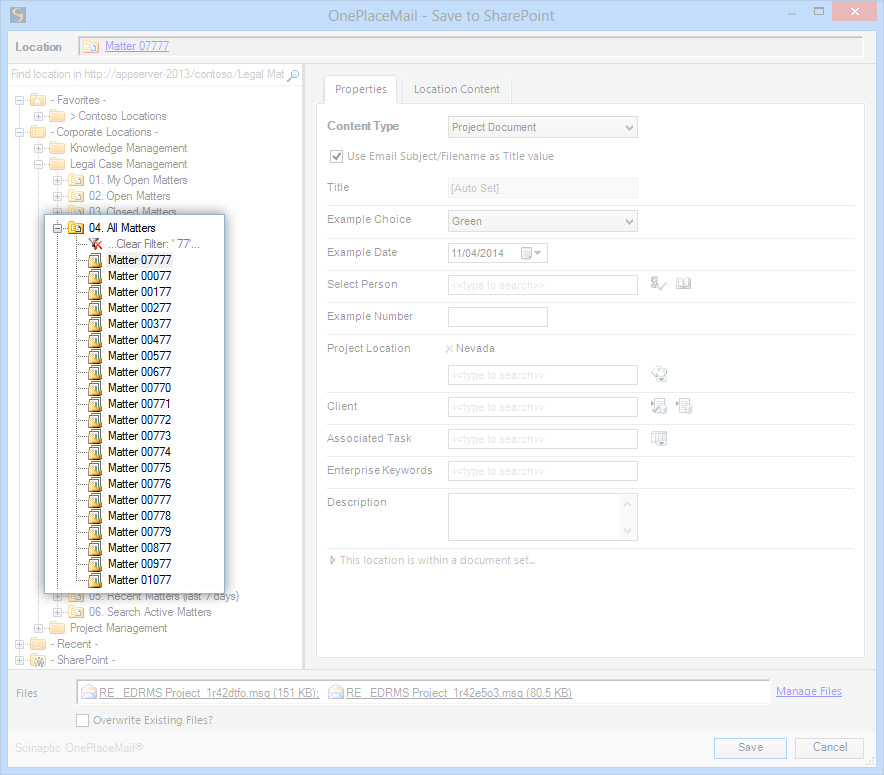Click the 01. My Open Matters library icon

(76, 180)
